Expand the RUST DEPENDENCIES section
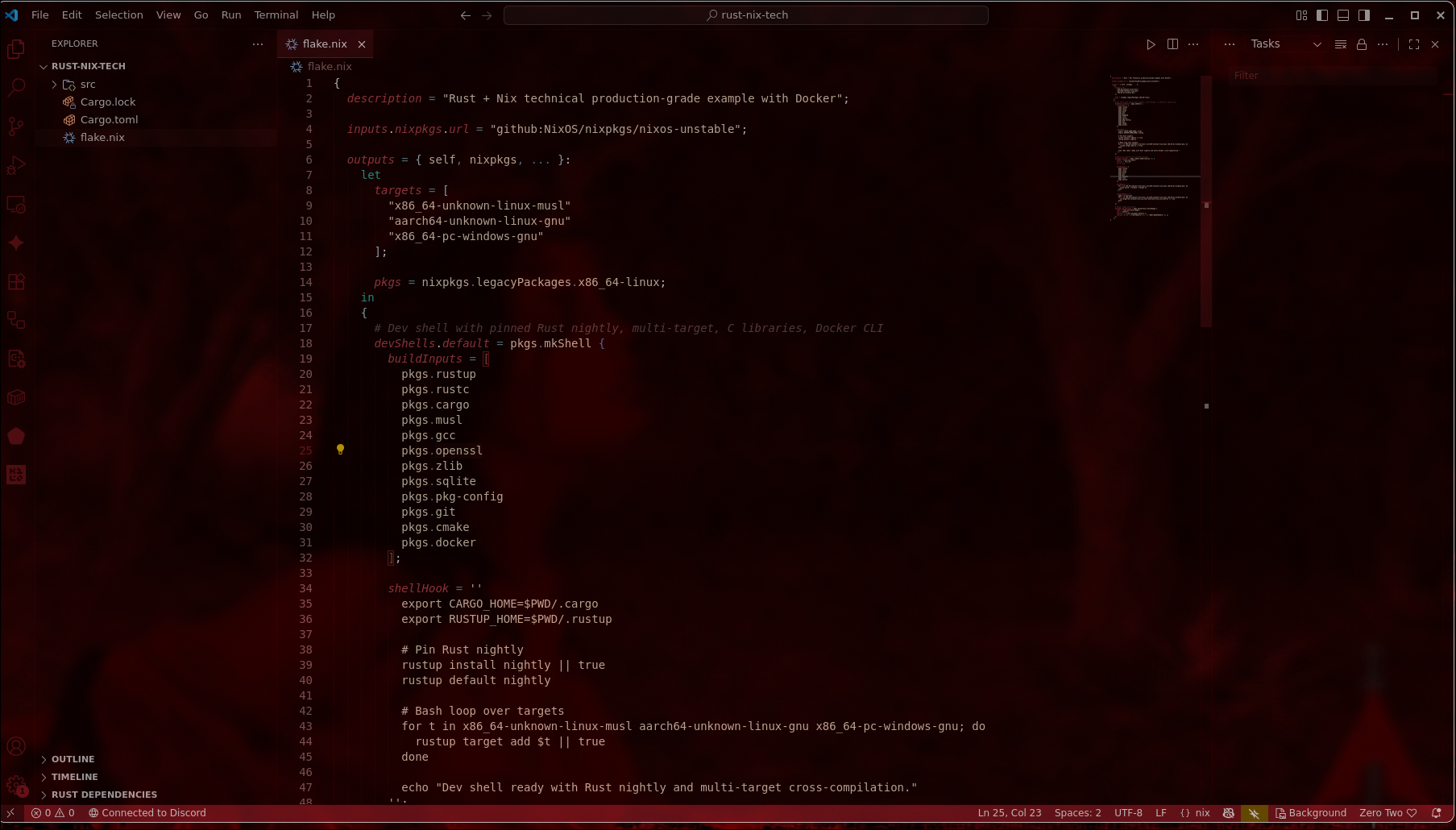The height and width of the screenshot is (830, 1456). (104, 795)
